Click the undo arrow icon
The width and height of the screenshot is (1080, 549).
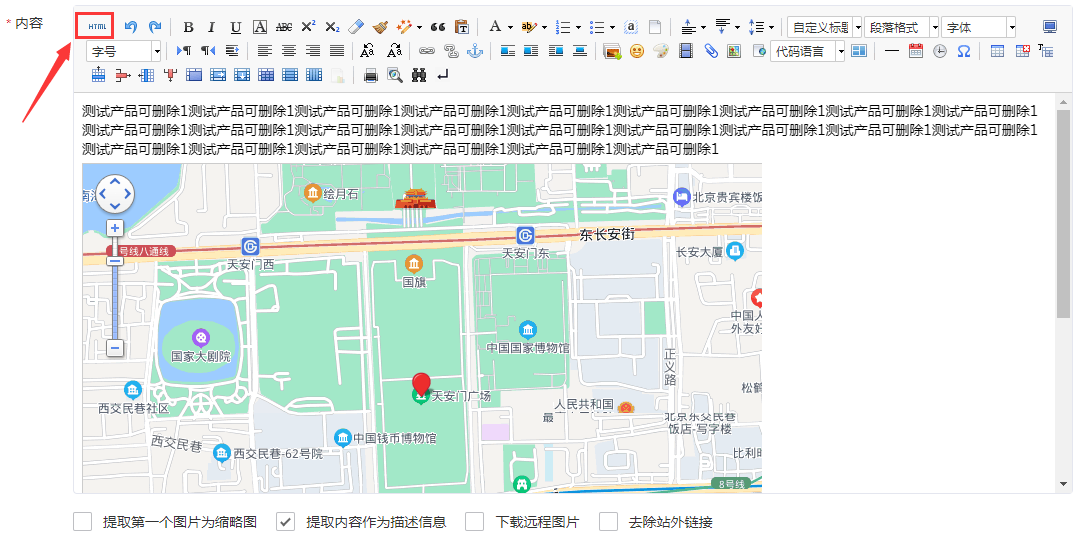coord(130,27)
